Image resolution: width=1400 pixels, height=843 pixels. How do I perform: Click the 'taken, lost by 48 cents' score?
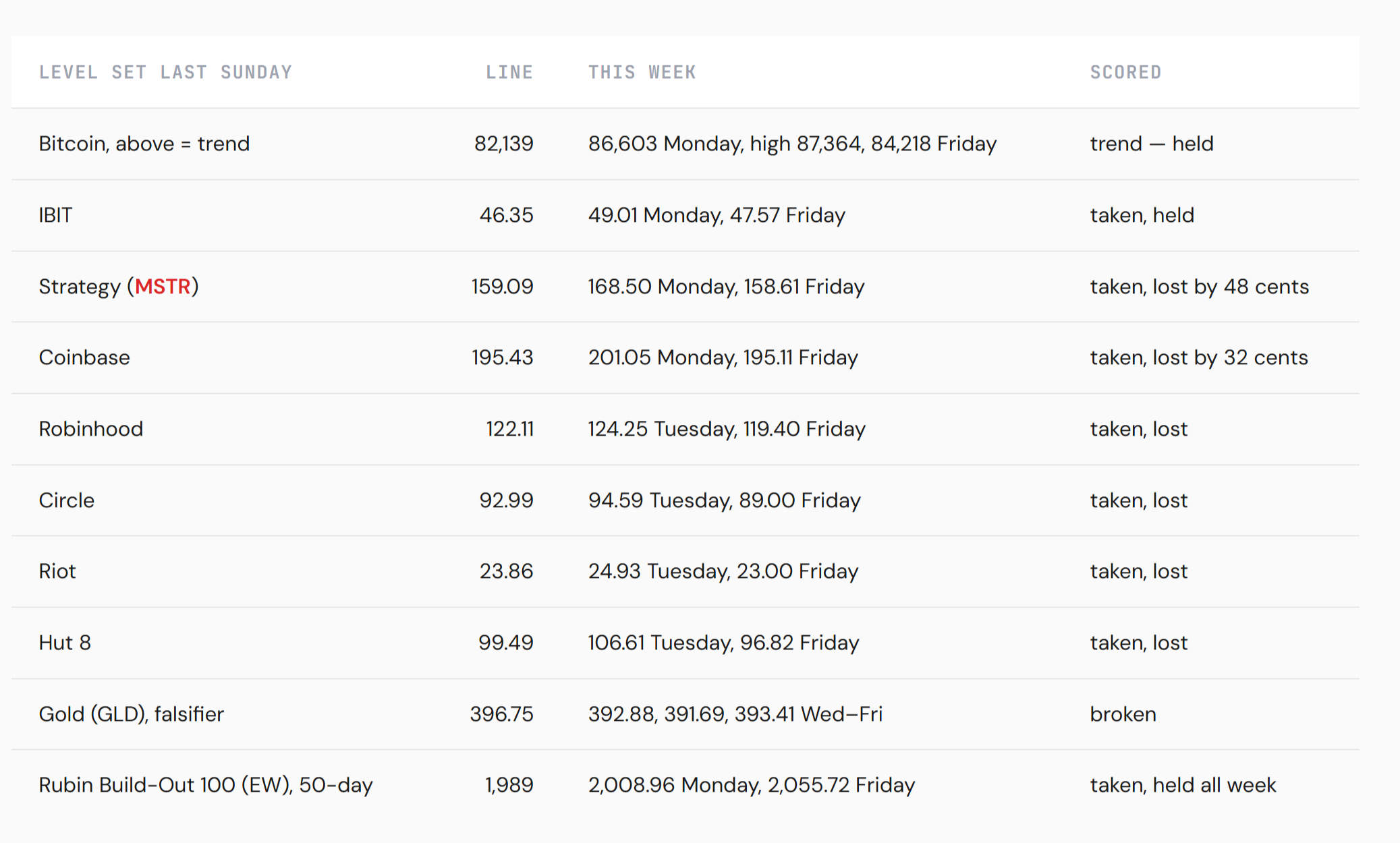(1200, 287)
